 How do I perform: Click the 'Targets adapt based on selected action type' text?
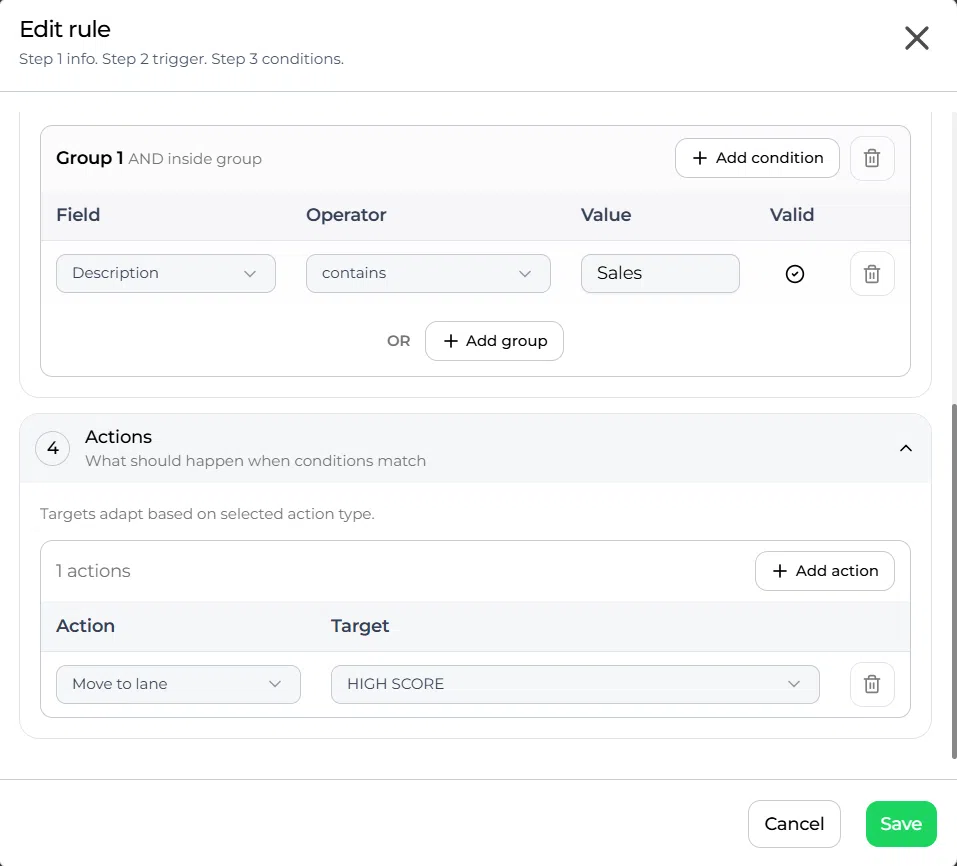coord(207,514)
